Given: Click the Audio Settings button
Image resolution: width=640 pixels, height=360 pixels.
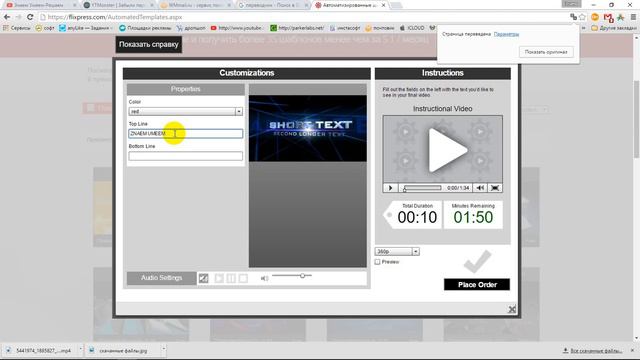Looking at the screenshot, I should point(161,278).
